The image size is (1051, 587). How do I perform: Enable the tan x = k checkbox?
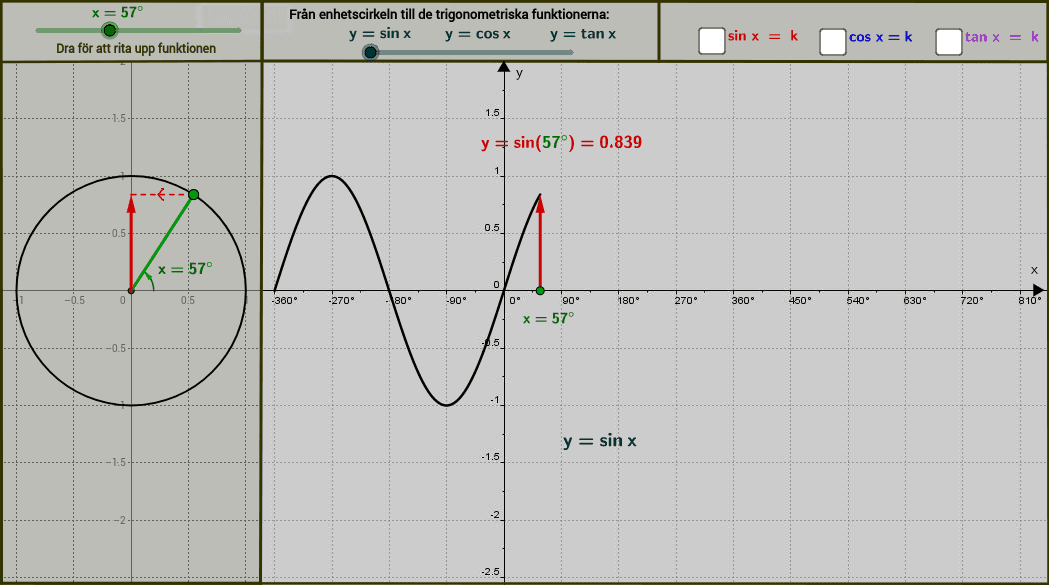pyautogui.click(x=948, y=42)
